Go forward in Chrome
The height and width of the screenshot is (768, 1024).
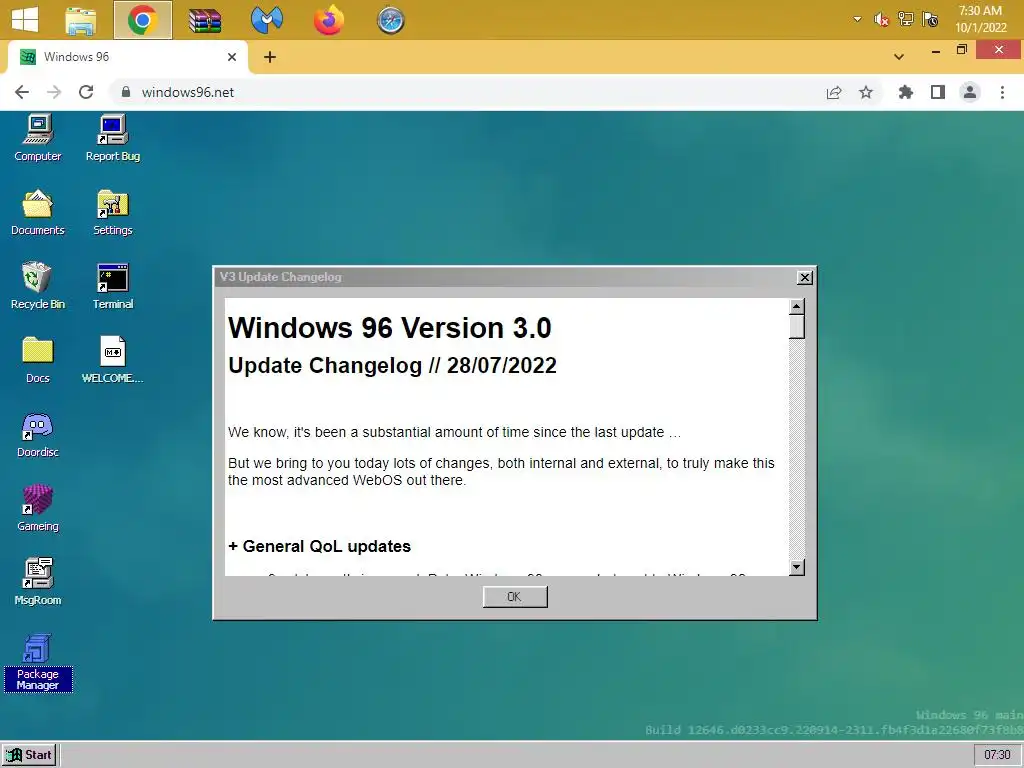click(x=54, y=92)
